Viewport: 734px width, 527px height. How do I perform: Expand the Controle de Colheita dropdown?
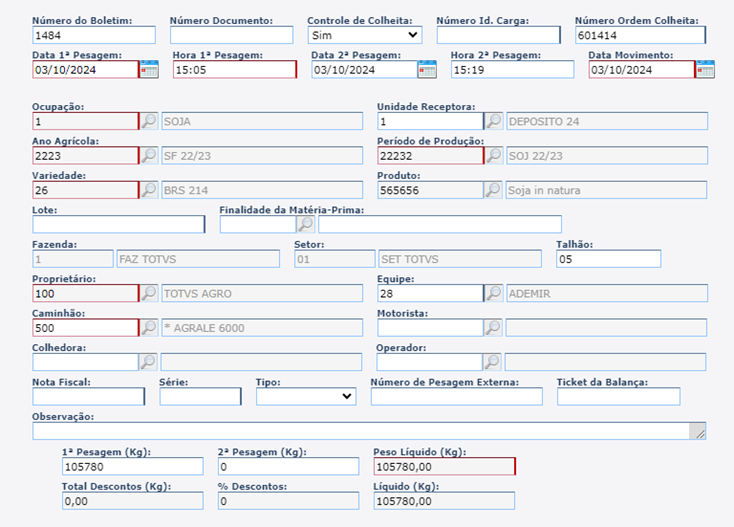coord(364,35)
